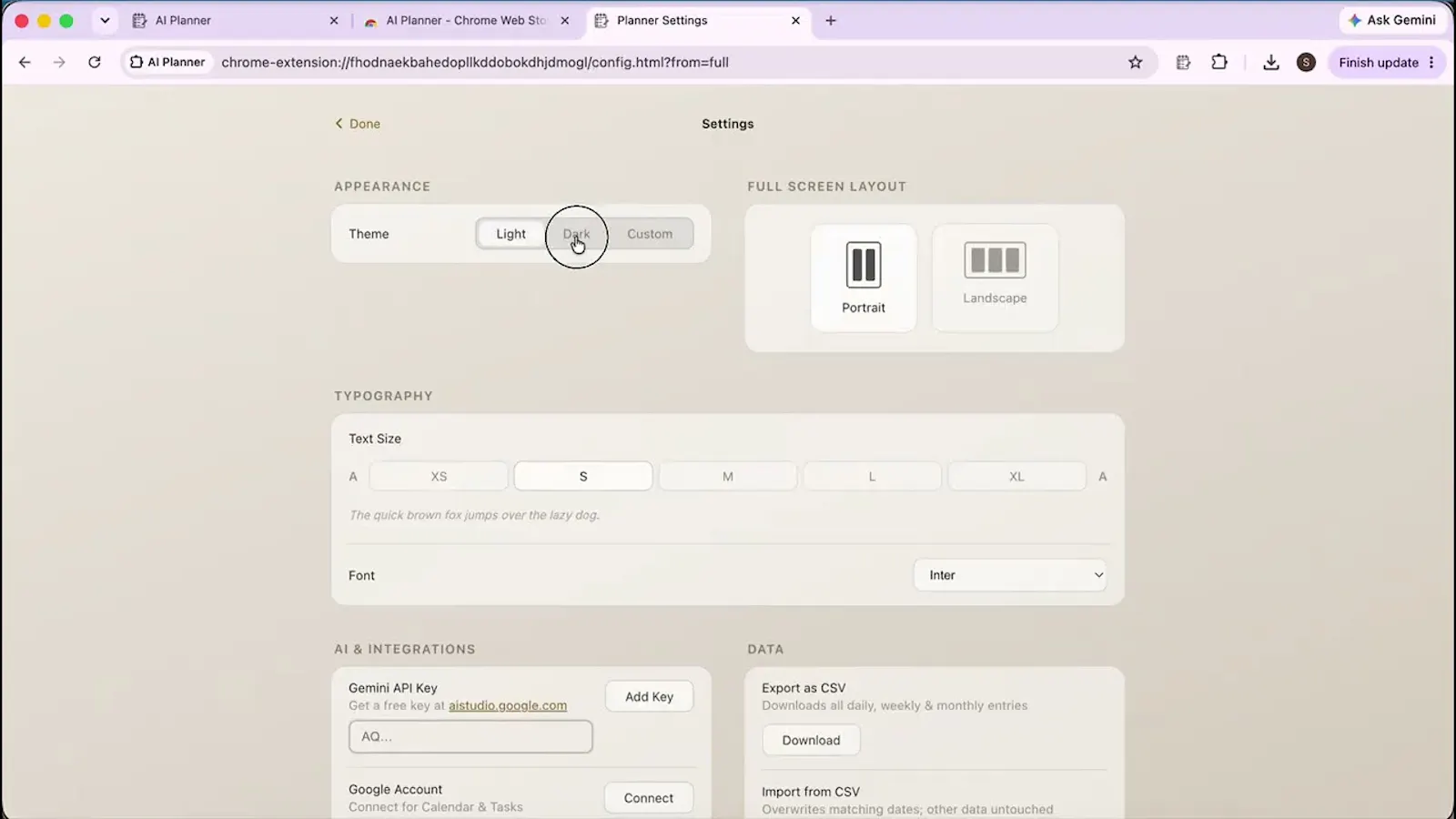Set text size to S

coord(583,476)
